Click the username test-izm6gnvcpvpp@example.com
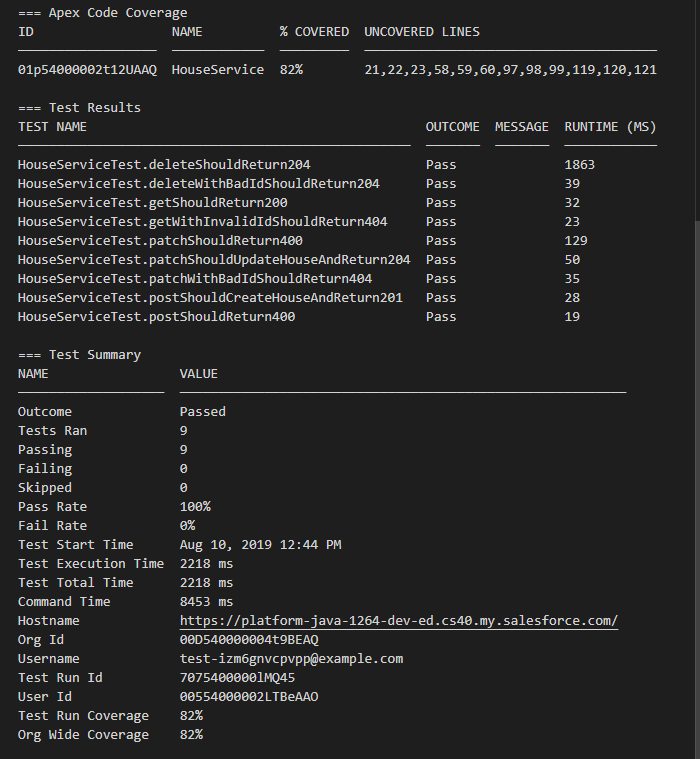The width and height of the screenshot is (700, 759). coord(291,658)
